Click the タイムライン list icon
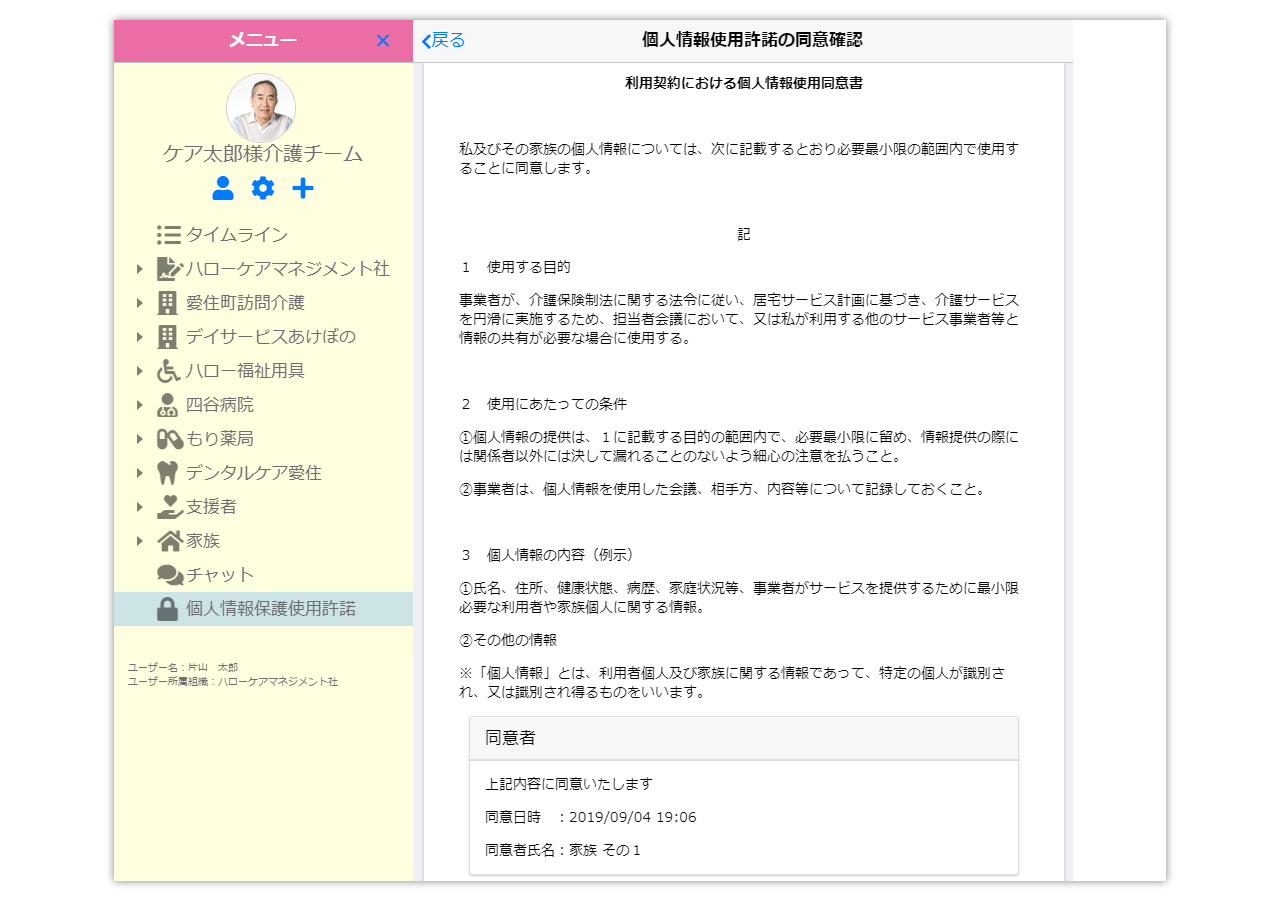Viewport: 1280px width, 901px height. pos(168,235)
